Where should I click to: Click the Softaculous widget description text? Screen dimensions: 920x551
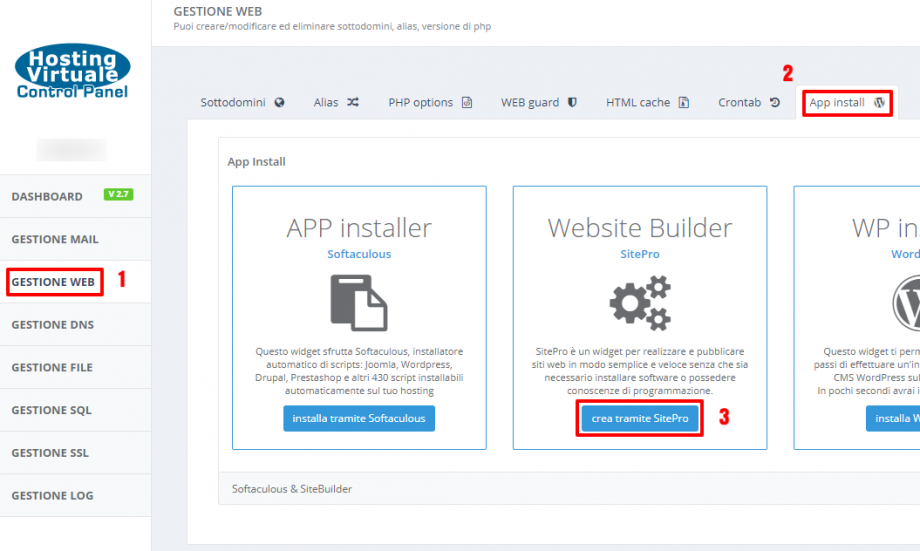359,371
